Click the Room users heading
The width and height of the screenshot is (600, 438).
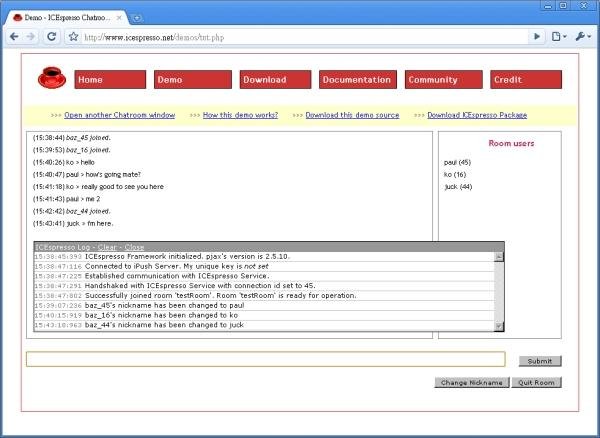pos(511,143)
